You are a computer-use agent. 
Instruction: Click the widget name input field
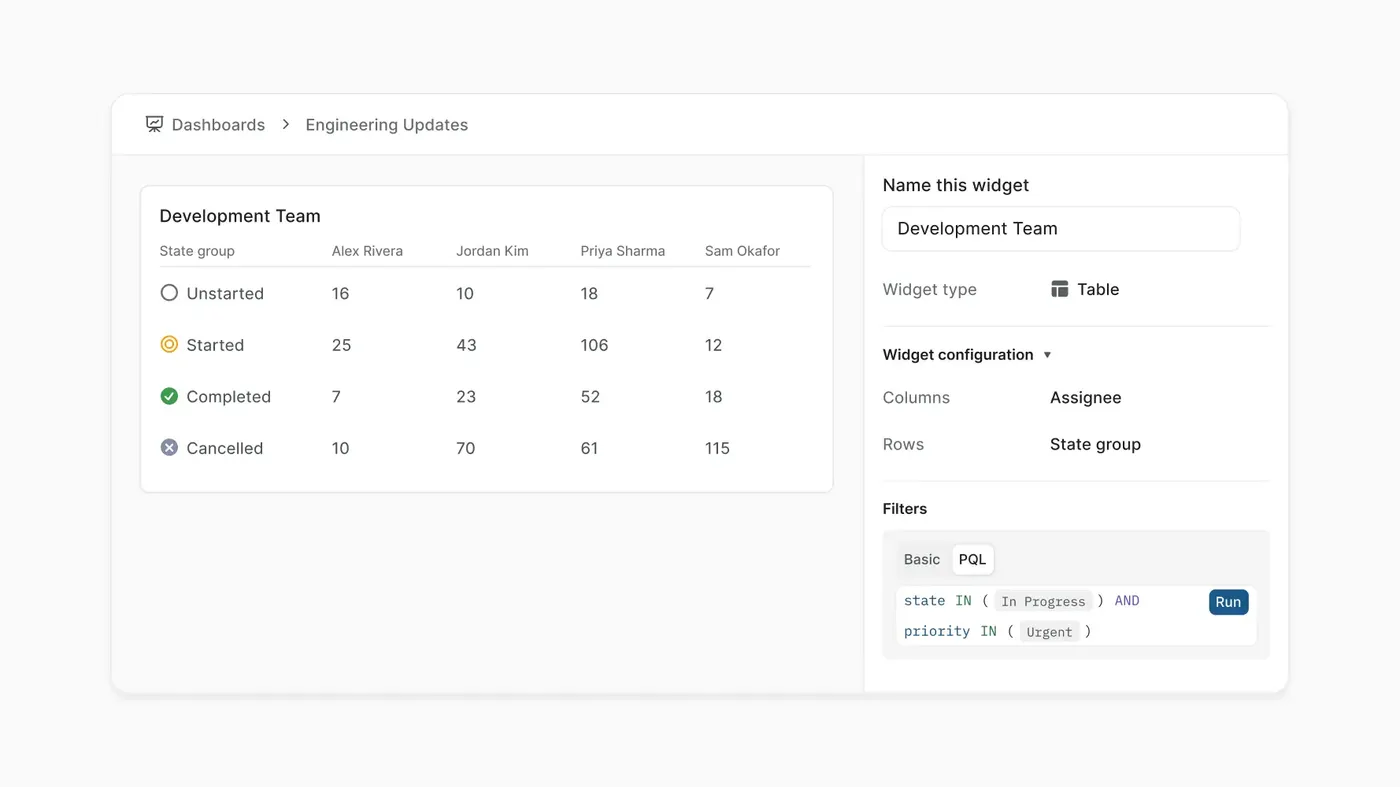pos(1061,229)
